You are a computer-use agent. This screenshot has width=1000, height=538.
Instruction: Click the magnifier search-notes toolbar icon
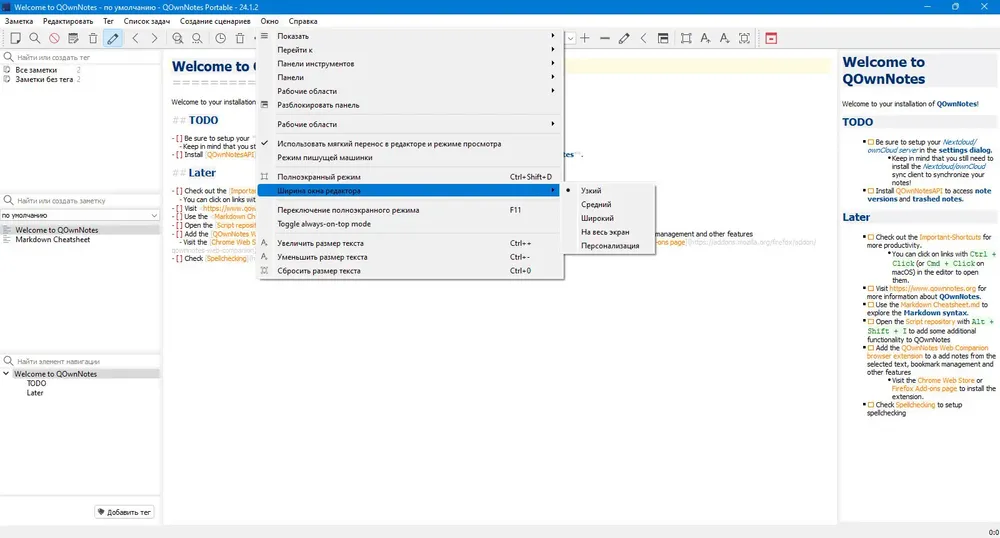34,38
